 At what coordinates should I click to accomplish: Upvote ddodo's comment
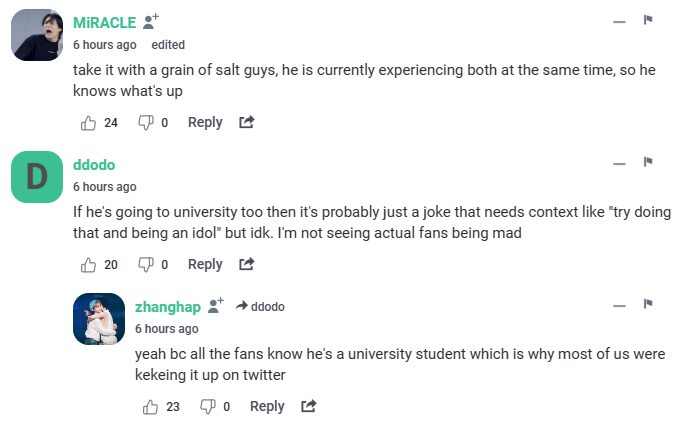click(x=88, y=265)
